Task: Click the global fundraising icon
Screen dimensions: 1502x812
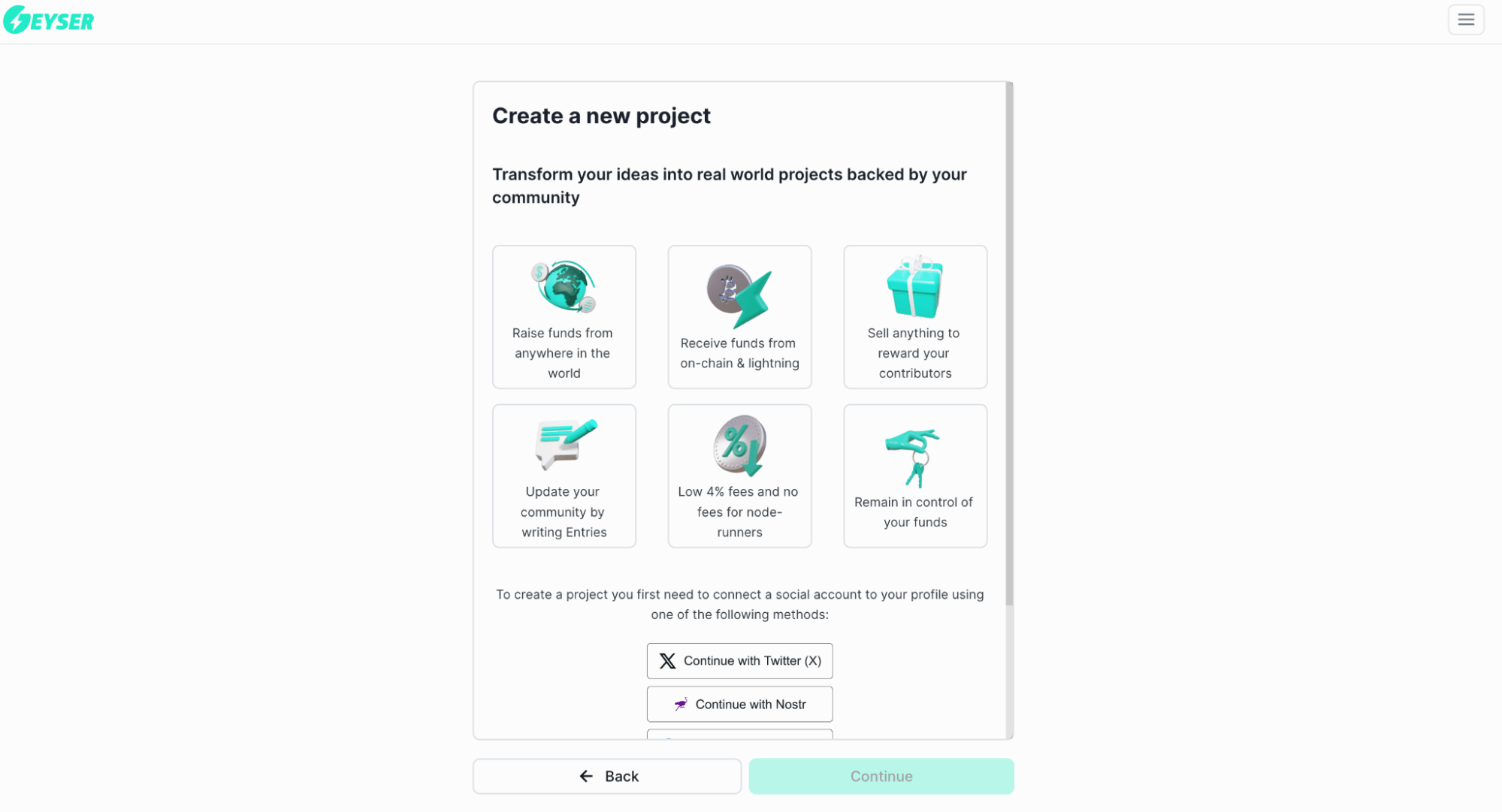Action: [564, 289]
